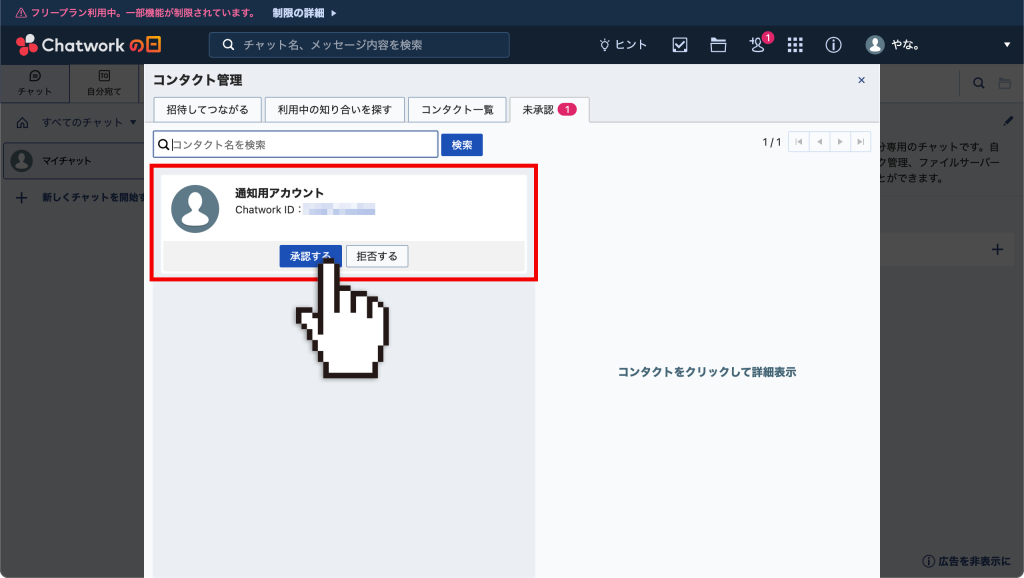This screenshot has width=1024, height=578.
Task: Select the 自分宛て sidebar tab
Action: pyautogui.click(x=103, y=83)
